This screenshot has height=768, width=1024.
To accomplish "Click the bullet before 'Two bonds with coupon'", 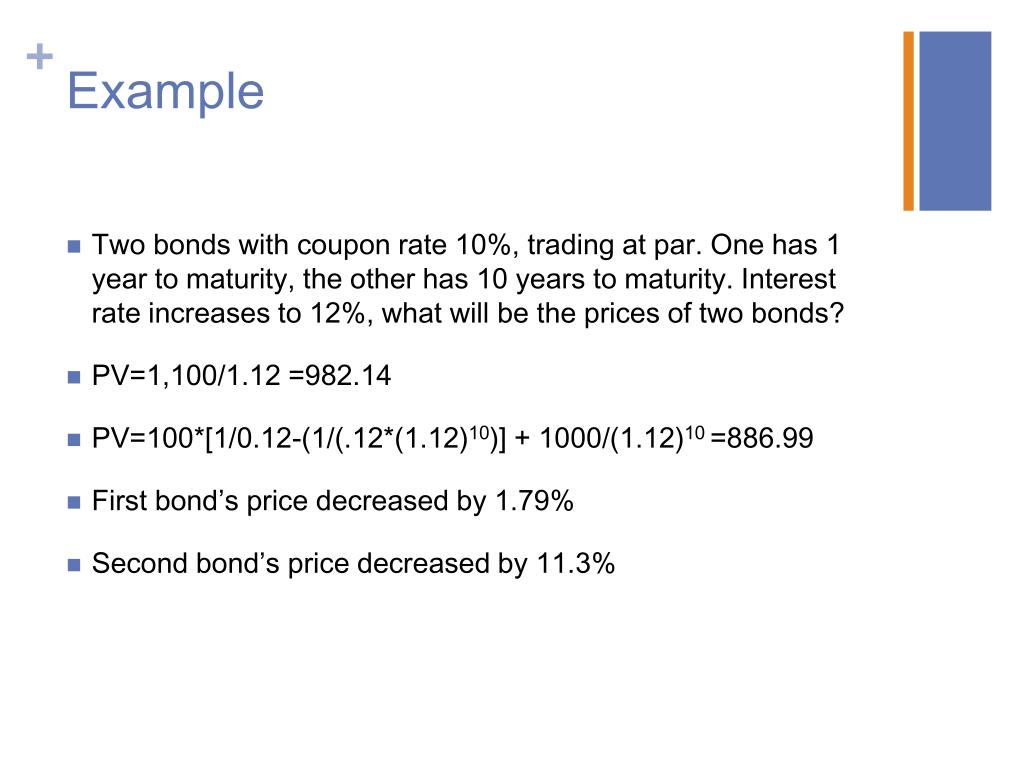I will [x=73, y=246].
